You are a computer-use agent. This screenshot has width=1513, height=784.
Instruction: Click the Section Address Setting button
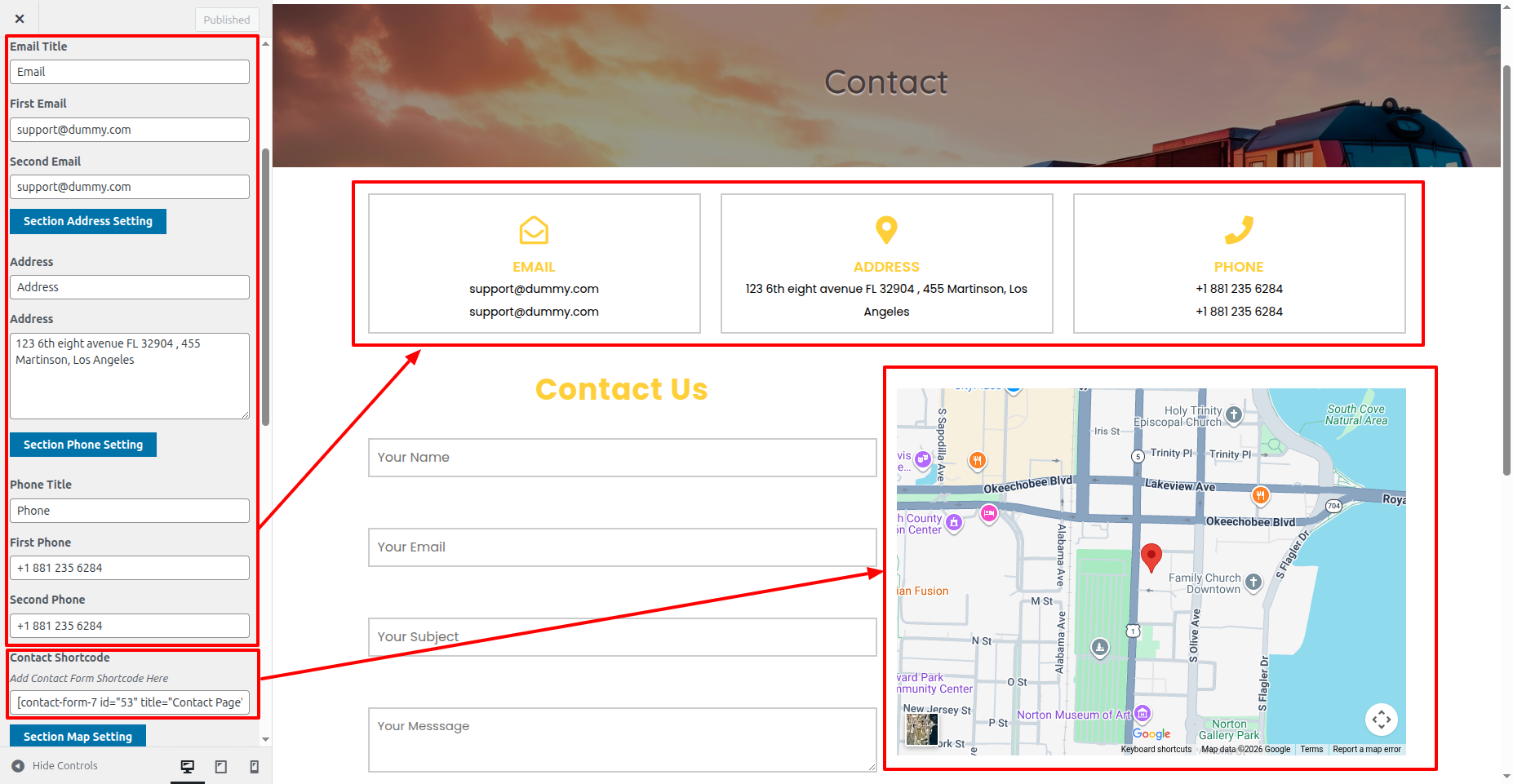tap(88, 221)
